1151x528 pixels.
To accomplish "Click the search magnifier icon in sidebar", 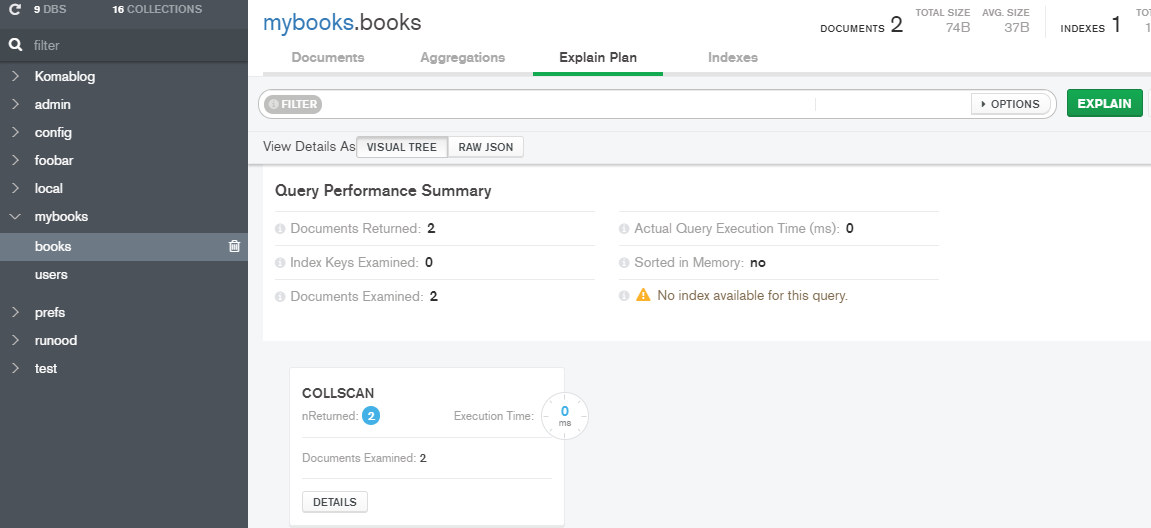I will click(15, 45).
